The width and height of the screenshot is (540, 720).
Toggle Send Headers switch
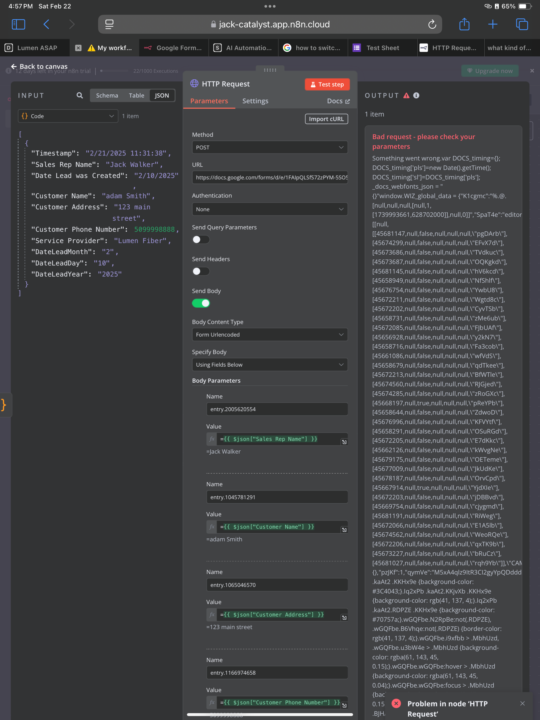tap(201, 271)
